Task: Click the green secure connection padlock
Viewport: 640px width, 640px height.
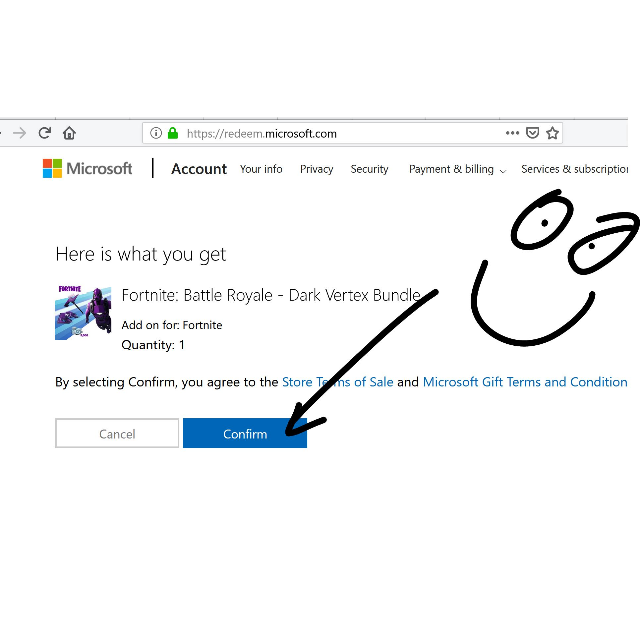Action: click(x=172, y=133)
